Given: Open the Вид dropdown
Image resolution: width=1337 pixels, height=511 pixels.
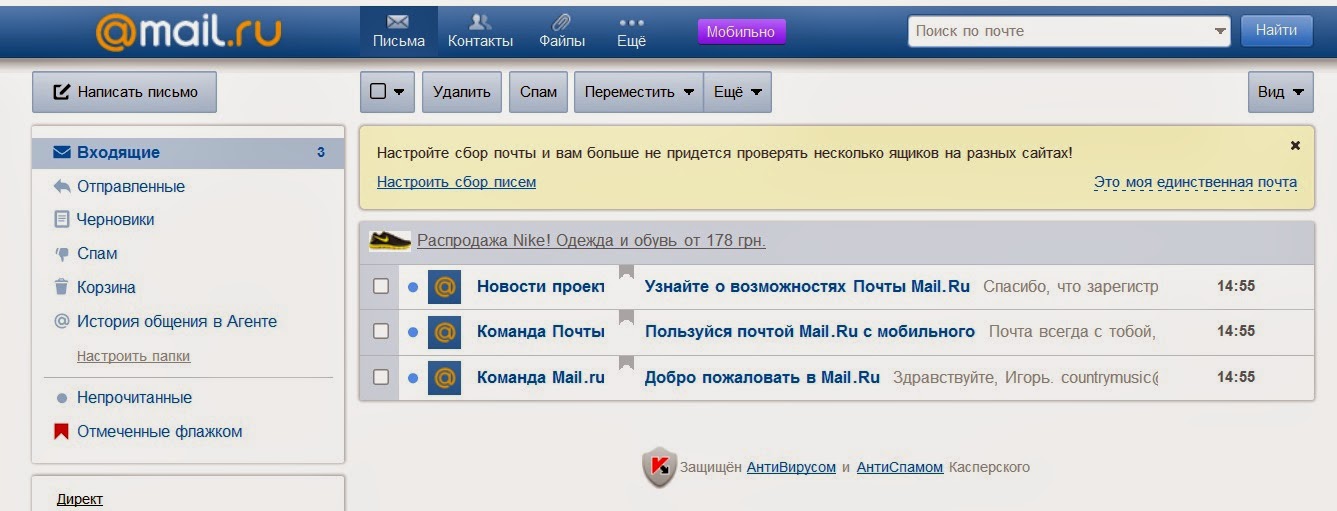Looking at the screenshot, I should 1281,92.
